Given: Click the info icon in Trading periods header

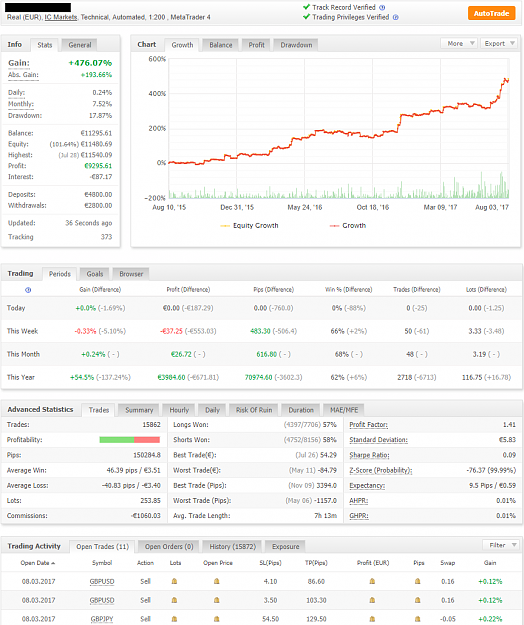Looking at the screenshot, I should click(x=28, y=290).
